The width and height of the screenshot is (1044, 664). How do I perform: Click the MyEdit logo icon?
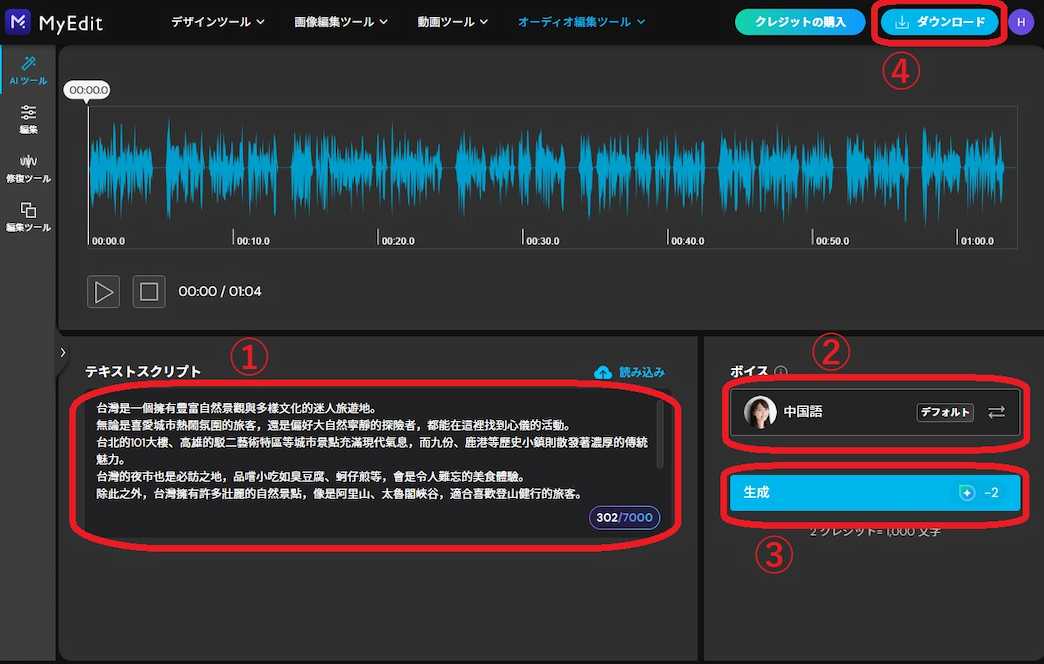[17, 20]
